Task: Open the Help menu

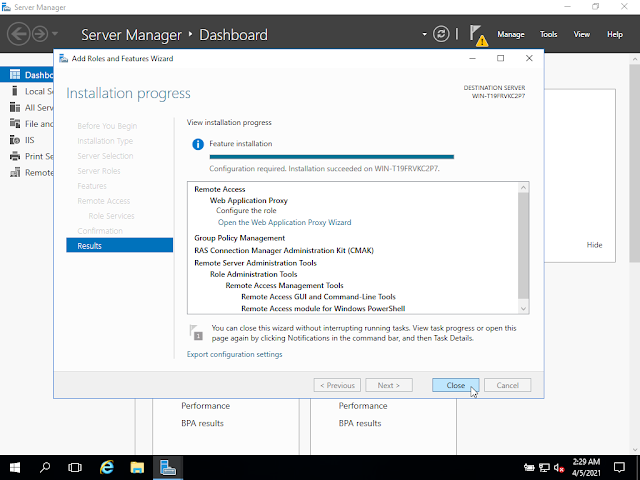Action: 614,34
